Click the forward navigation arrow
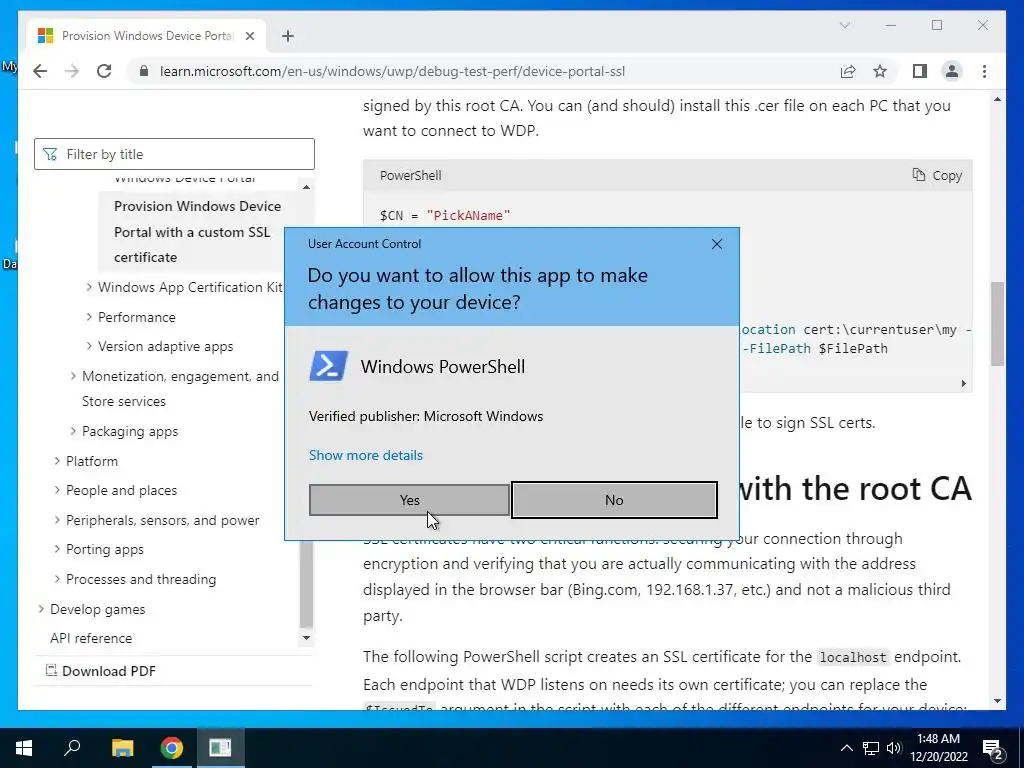 [72, 71]
